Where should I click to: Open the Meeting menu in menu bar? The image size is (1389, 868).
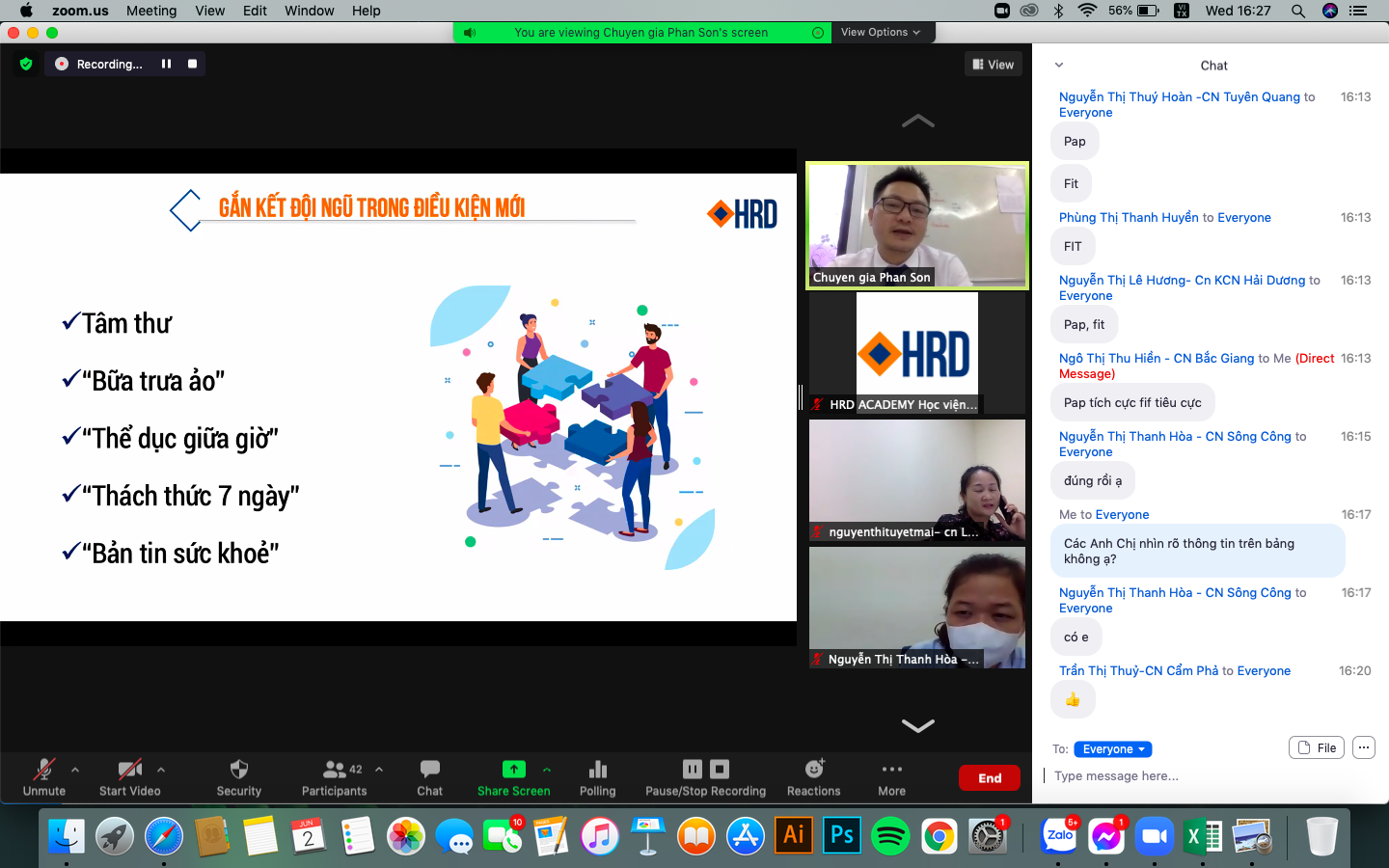[x=151, y=11]
